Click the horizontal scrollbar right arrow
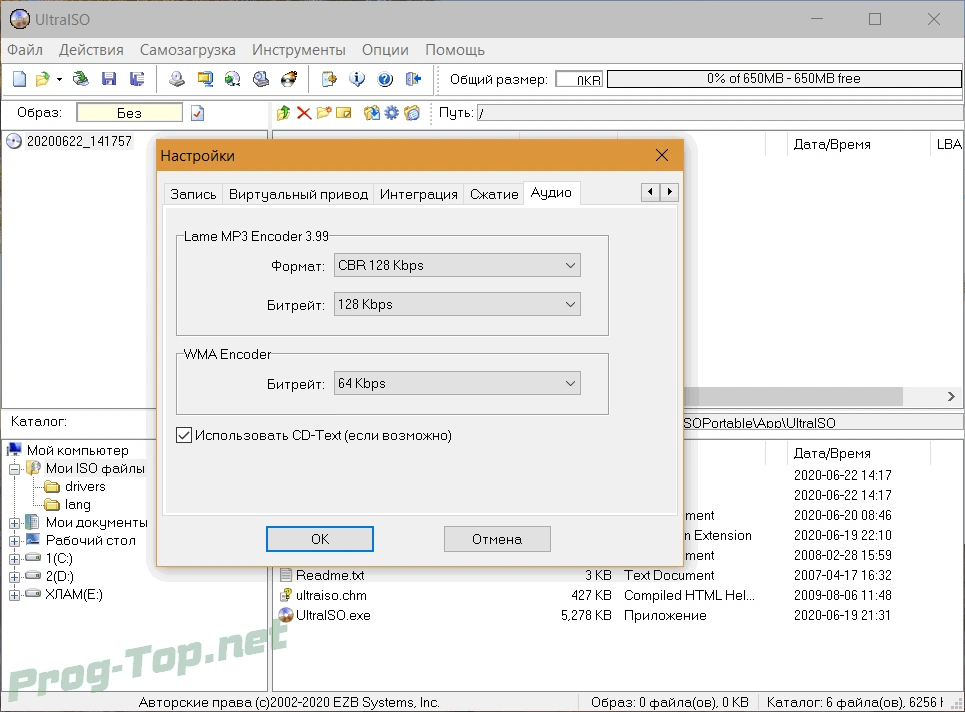This screenshot has height=712, width=965. 951,397
